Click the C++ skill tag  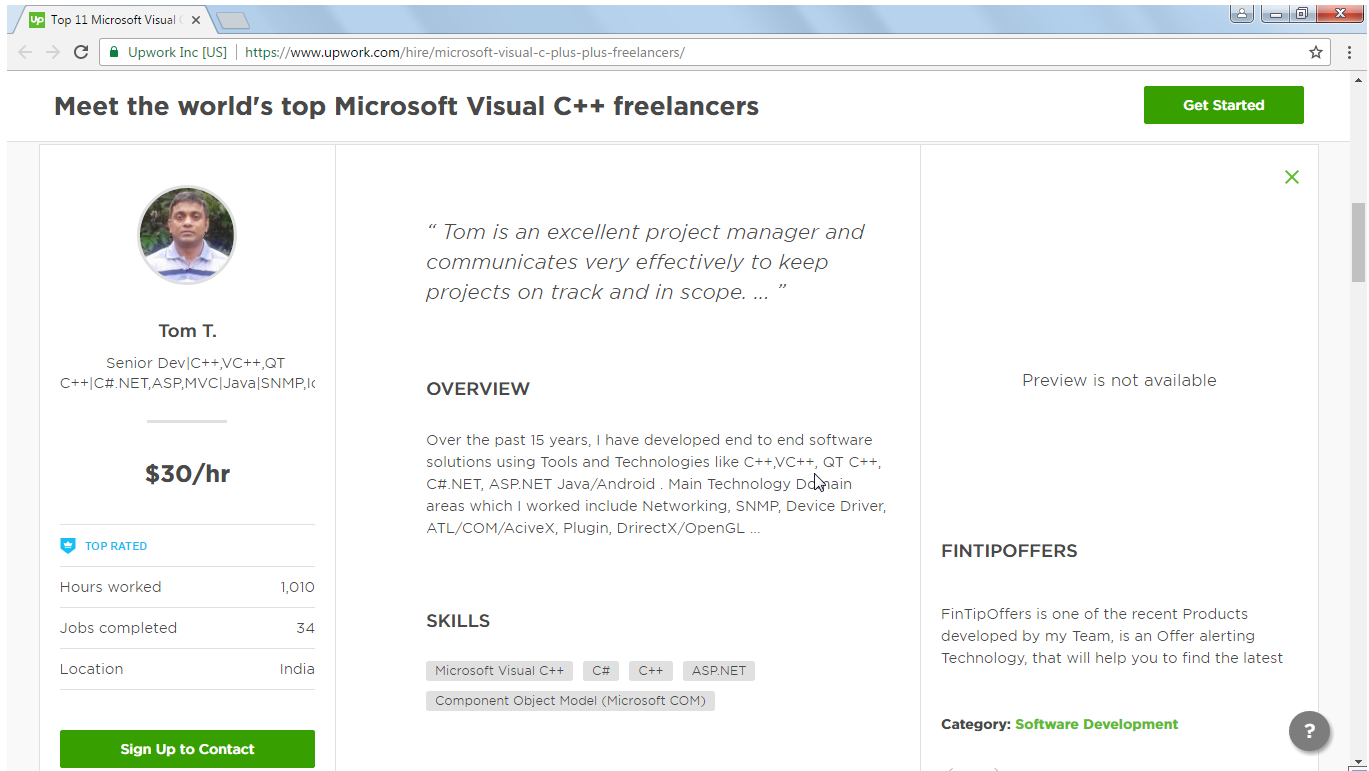tap(651, 671)
